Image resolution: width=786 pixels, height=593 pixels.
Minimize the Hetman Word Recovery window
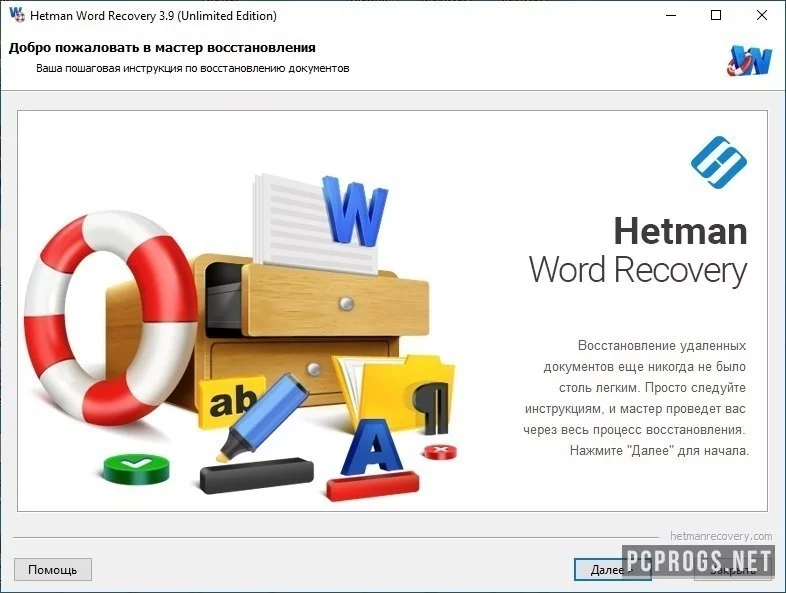coord(671,16)
